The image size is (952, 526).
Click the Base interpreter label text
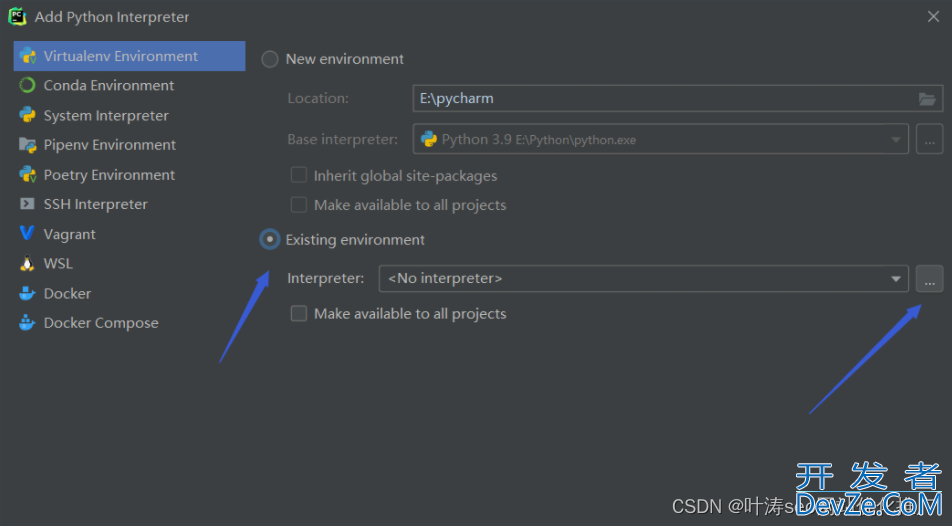coord(342,140)
